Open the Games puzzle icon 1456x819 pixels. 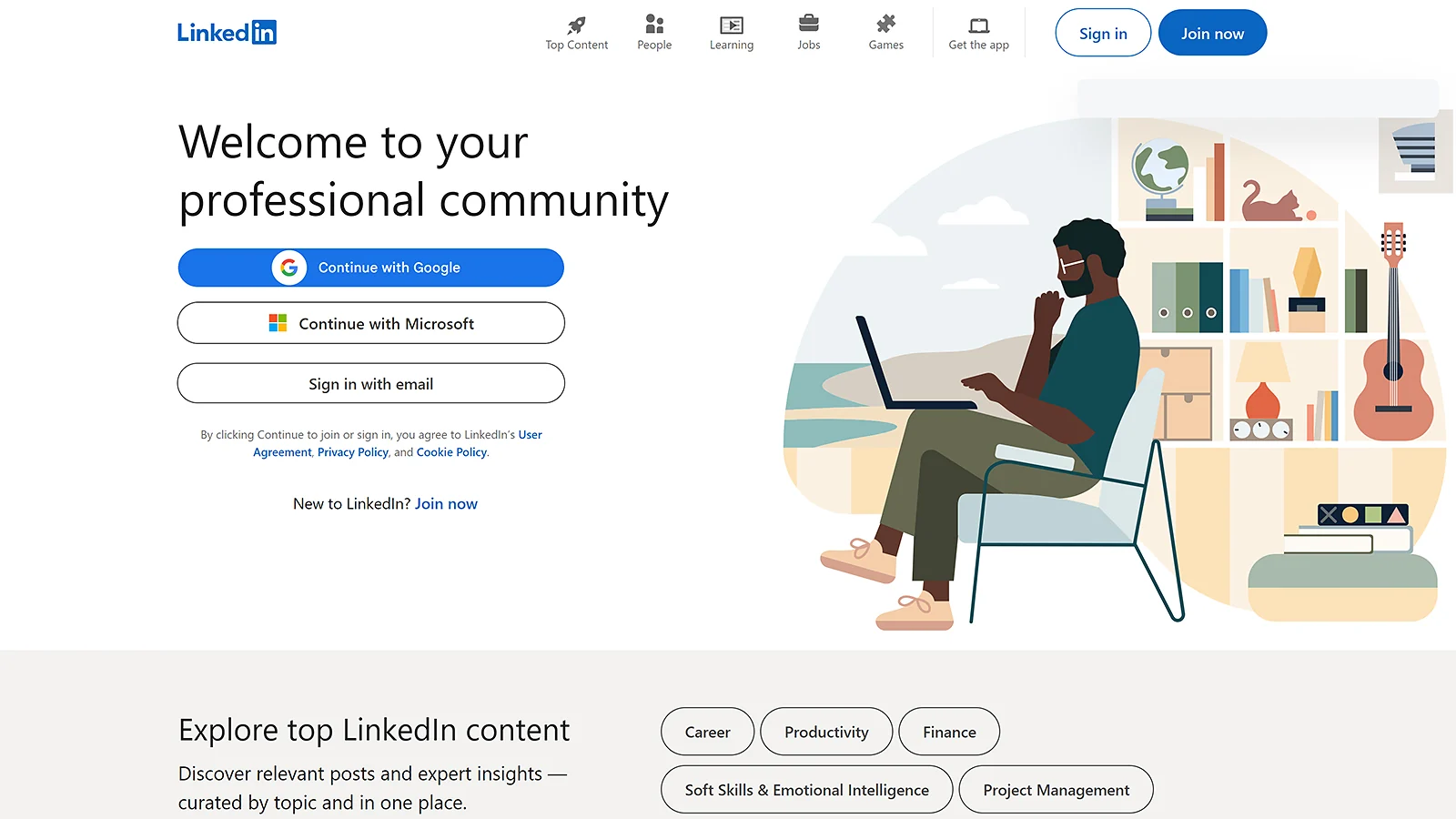click(886, 24)
